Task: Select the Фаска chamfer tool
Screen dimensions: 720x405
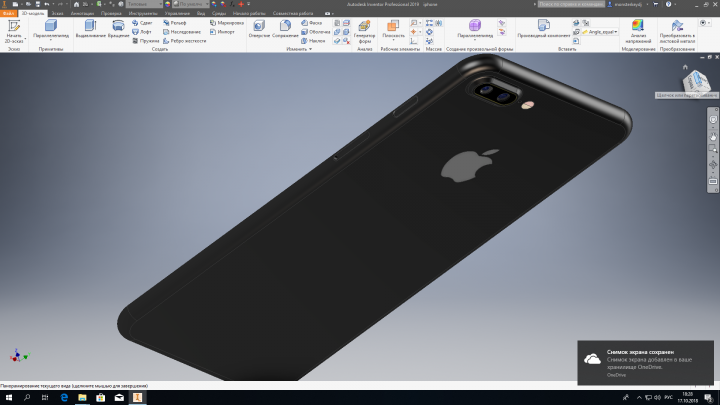Action: (x=312, y=22)
